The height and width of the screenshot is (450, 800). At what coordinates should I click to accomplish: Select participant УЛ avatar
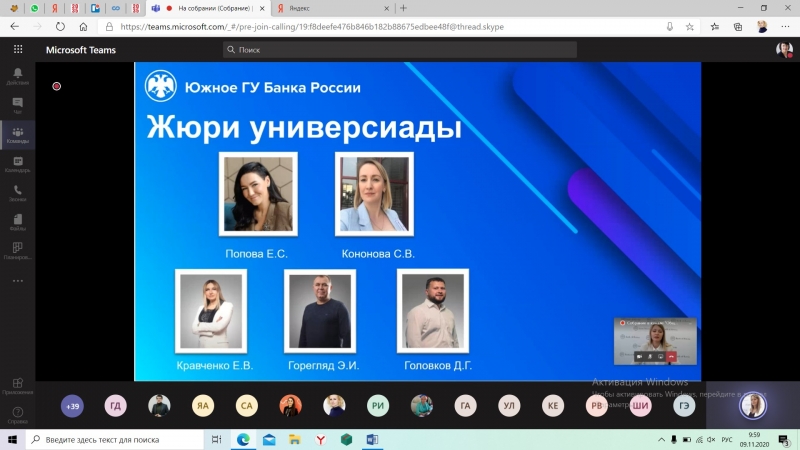(509, 406)
